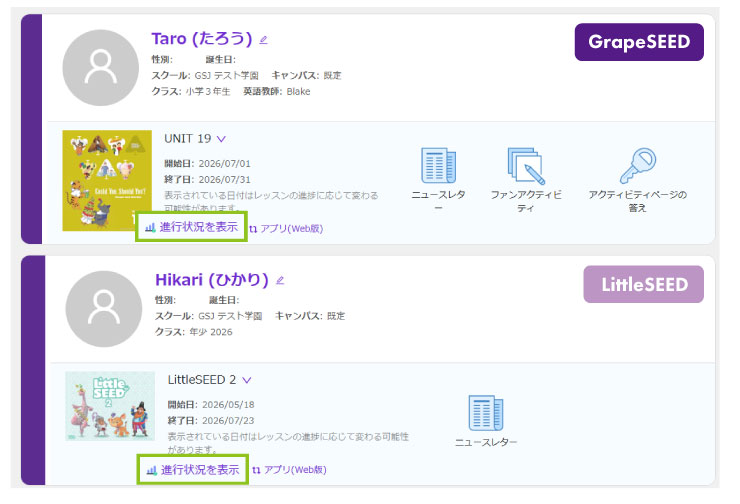
Task: Click the GrapeSEED badge button
Action: coord(639,42)
